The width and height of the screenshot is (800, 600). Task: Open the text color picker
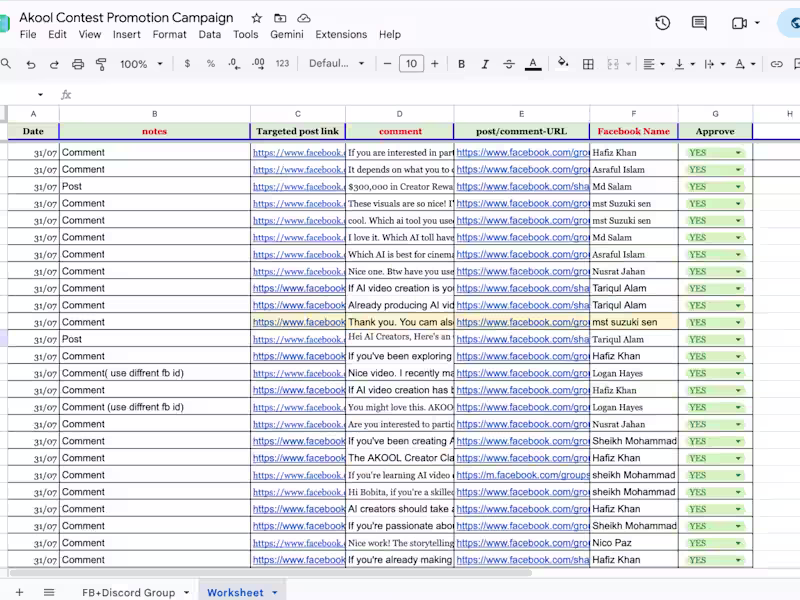(x=533, y=64)
